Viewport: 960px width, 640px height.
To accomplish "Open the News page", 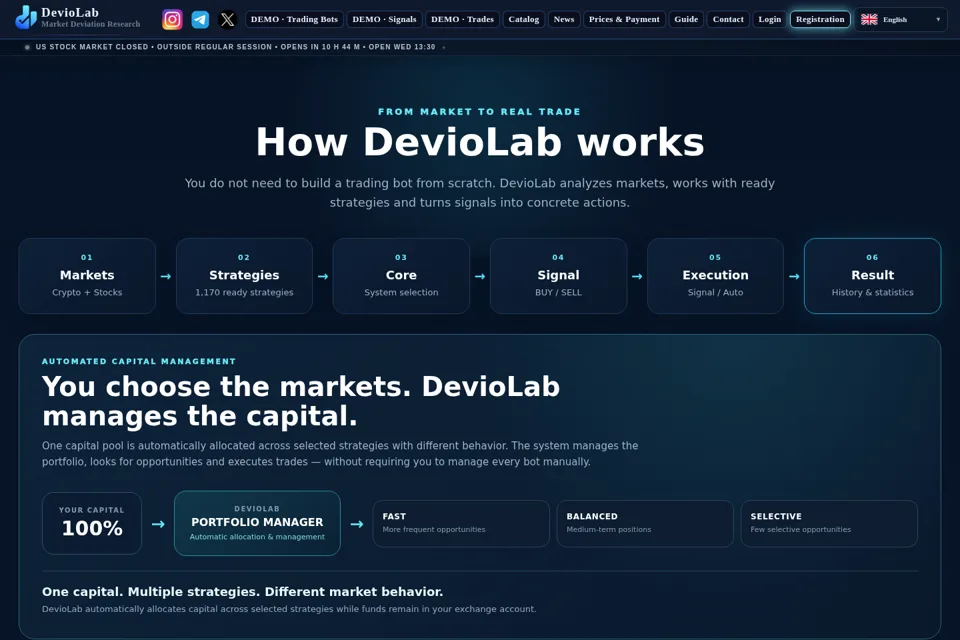I will click(564, 20).
